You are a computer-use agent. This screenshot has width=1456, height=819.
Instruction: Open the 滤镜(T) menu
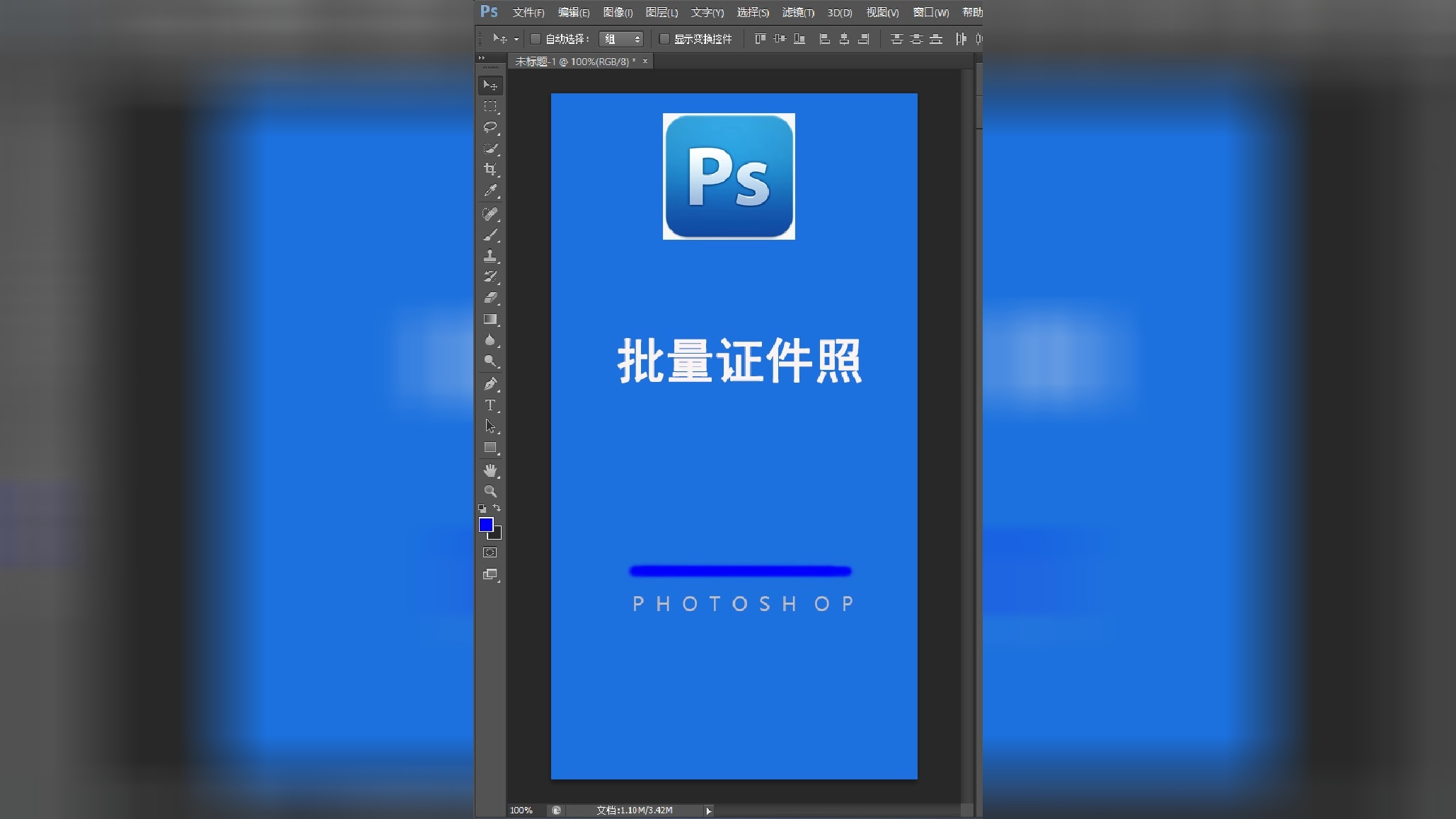click(x=798, y=12)
